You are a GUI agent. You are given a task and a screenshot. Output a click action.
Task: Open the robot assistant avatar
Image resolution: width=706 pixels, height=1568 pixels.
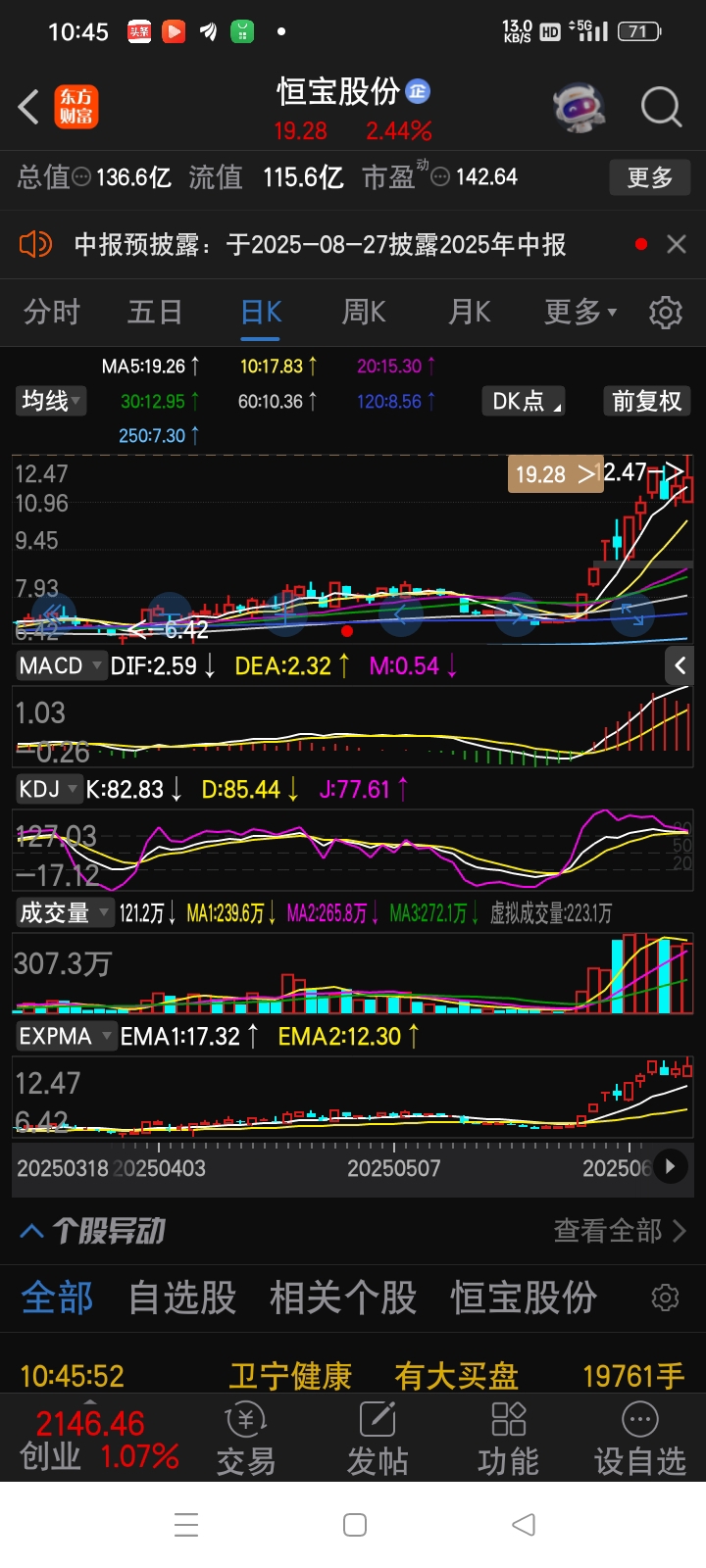click(x=579, y=107)
